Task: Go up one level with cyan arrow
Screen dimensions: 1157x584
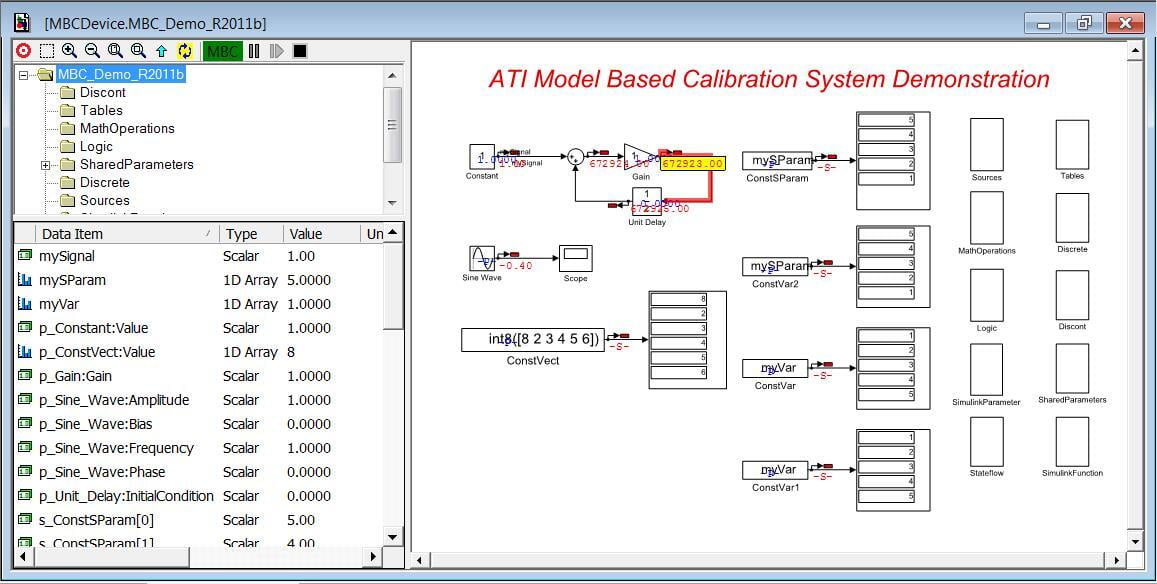Action: click(x=162, y=51)
